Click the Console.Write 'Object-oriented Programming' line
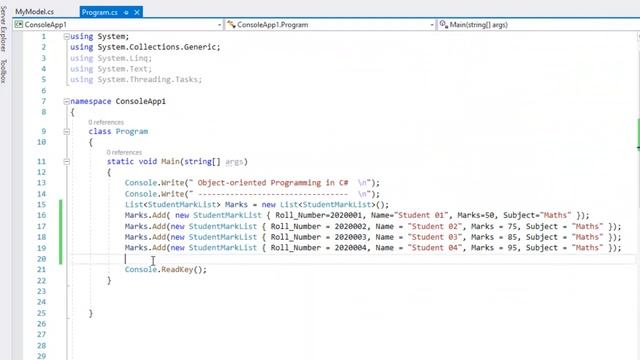640x360 pixels. 252,183
